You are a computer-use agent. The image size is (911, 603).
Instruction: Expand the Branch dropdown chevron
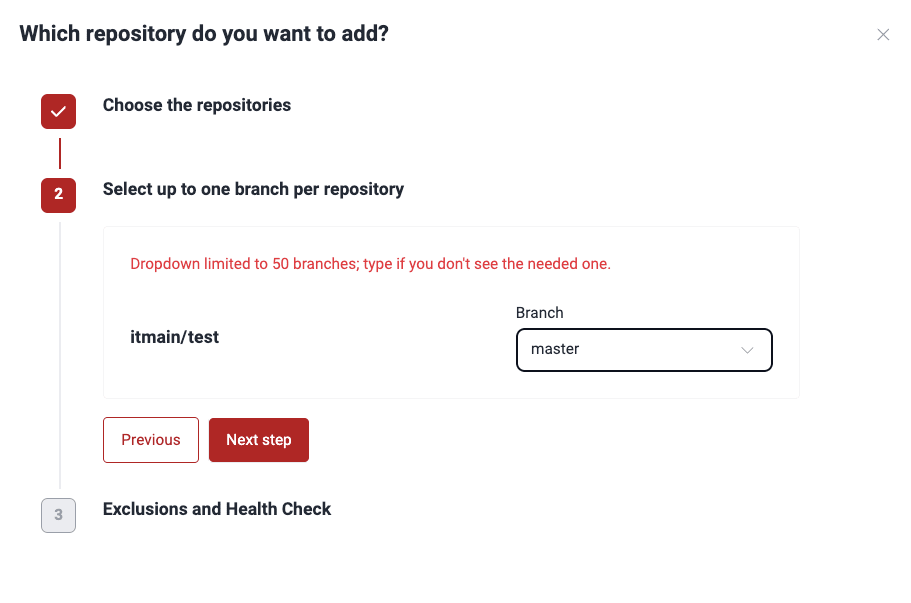tap(747, 350)
